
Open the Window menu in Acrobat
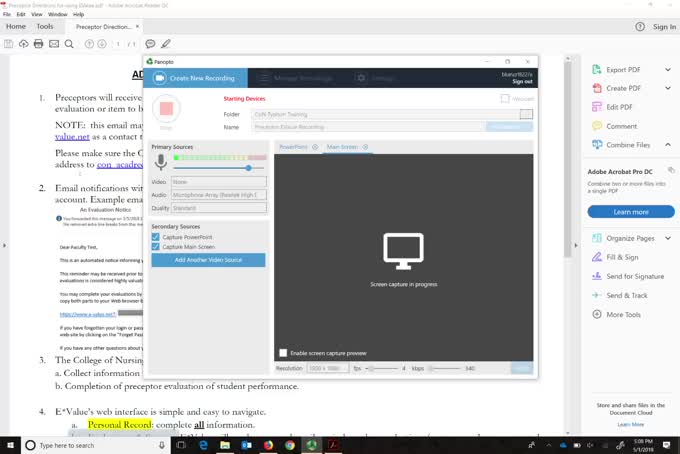click(x=58, y=15)
